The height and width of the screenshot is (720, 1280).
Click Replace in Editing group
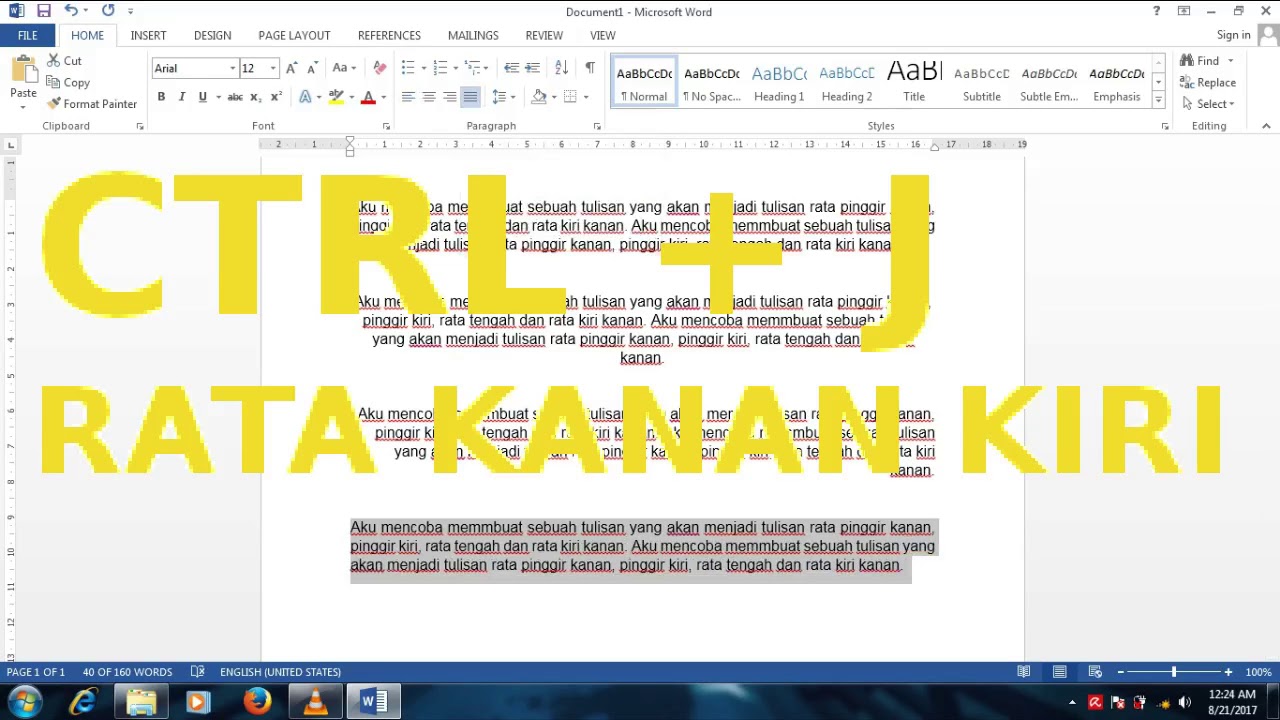pyautogui.click(x=1209, y=83)
